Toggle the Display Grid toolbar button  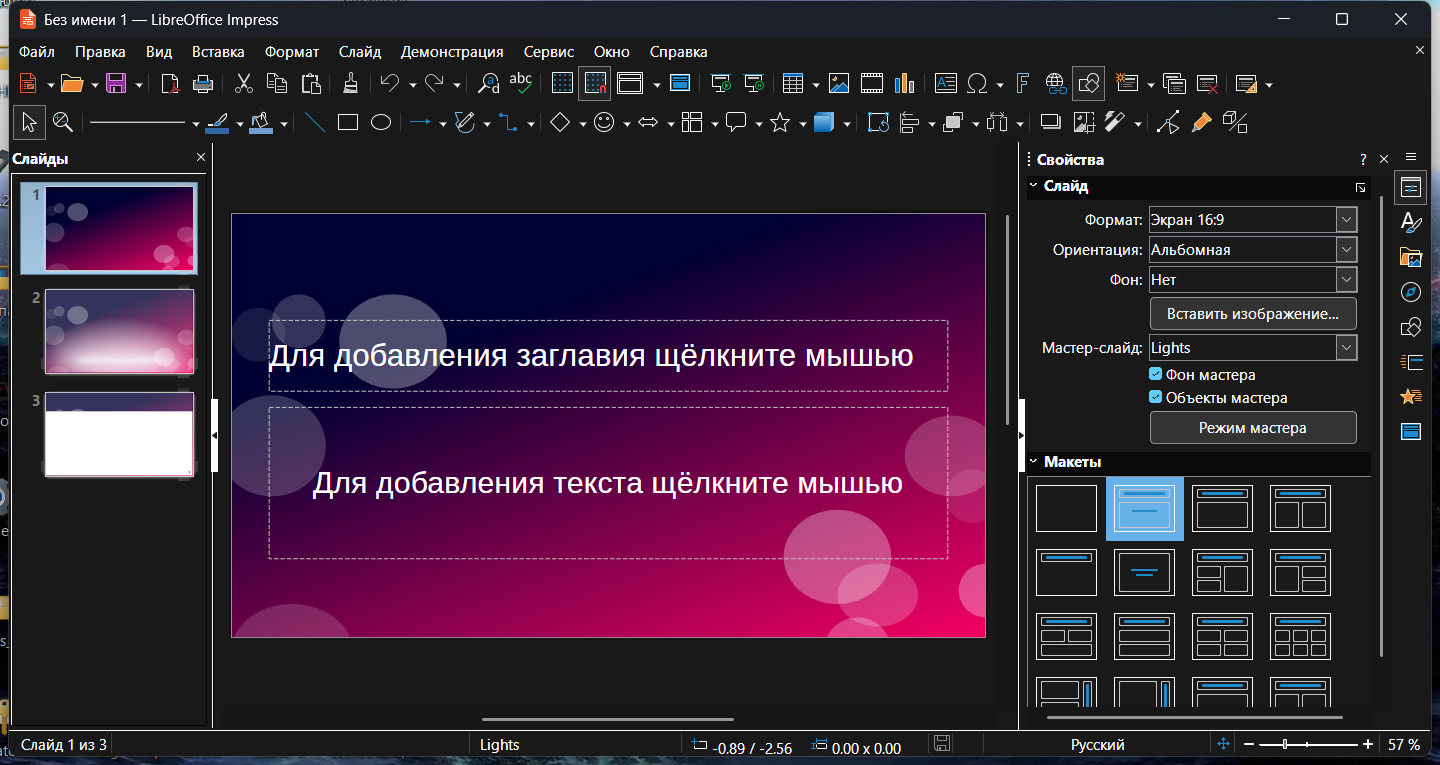[x=562, y=83]
